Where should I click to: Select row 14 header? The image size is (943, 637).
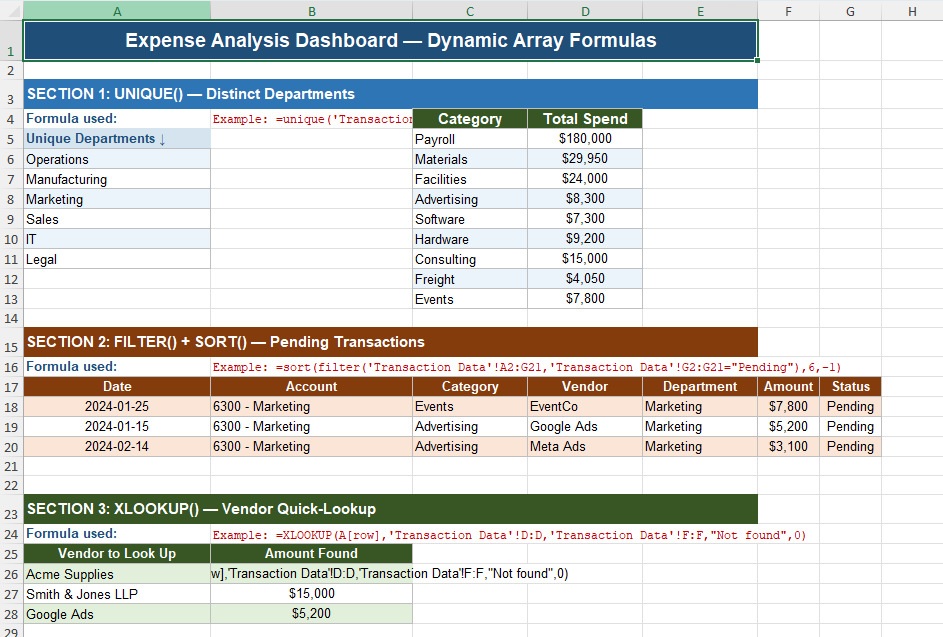click(11, 318)
